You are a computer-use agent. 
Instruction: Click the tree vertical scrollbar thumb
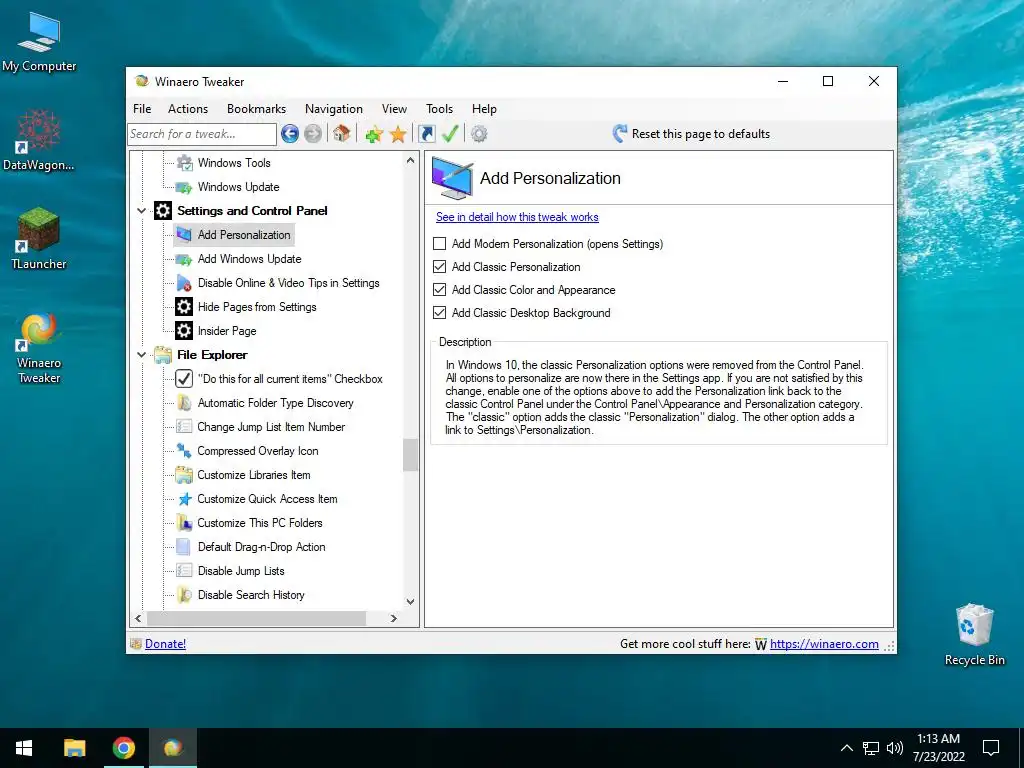410,455
